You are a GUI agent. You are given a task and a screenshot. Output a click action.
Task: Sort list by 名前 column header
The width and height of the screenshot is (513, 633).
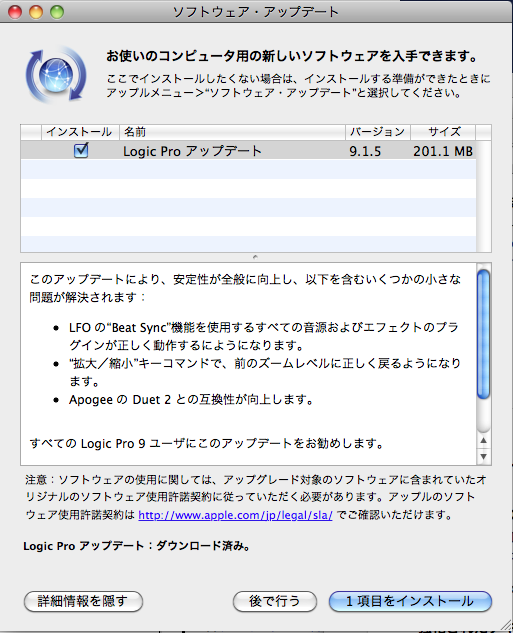coord(232,132)
